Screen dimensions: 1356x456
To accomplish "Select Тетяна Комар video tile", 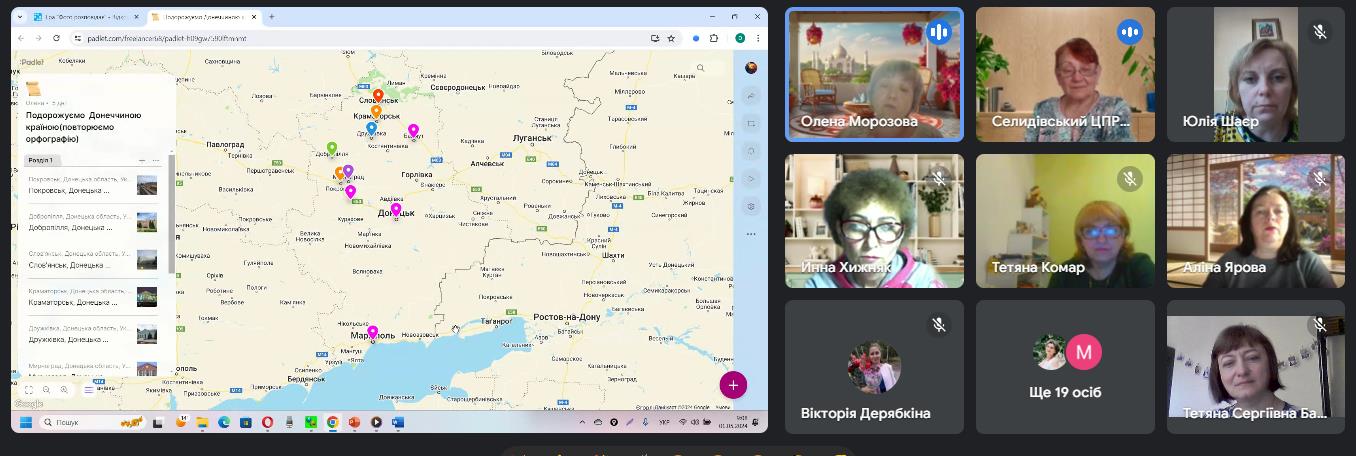I will pyautogui.click(x=1065, y=221).
